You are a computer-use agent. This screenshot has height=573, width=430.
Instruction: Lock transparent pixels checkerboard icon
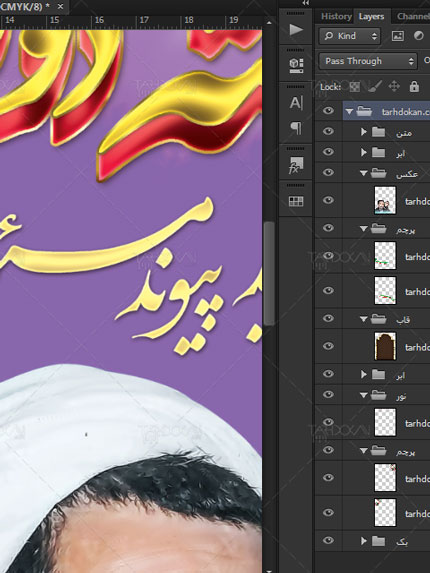355,87
